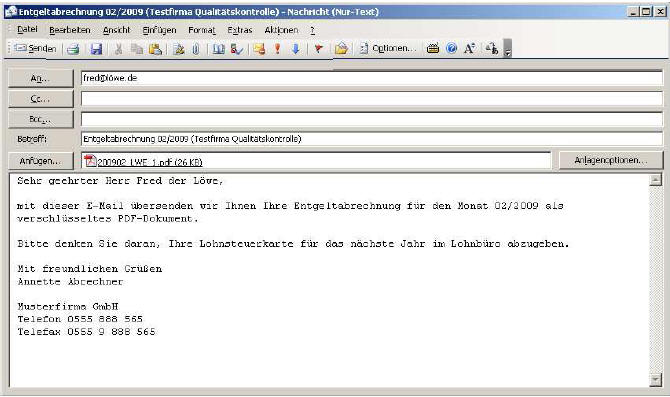Click the font size A icon

470,49
